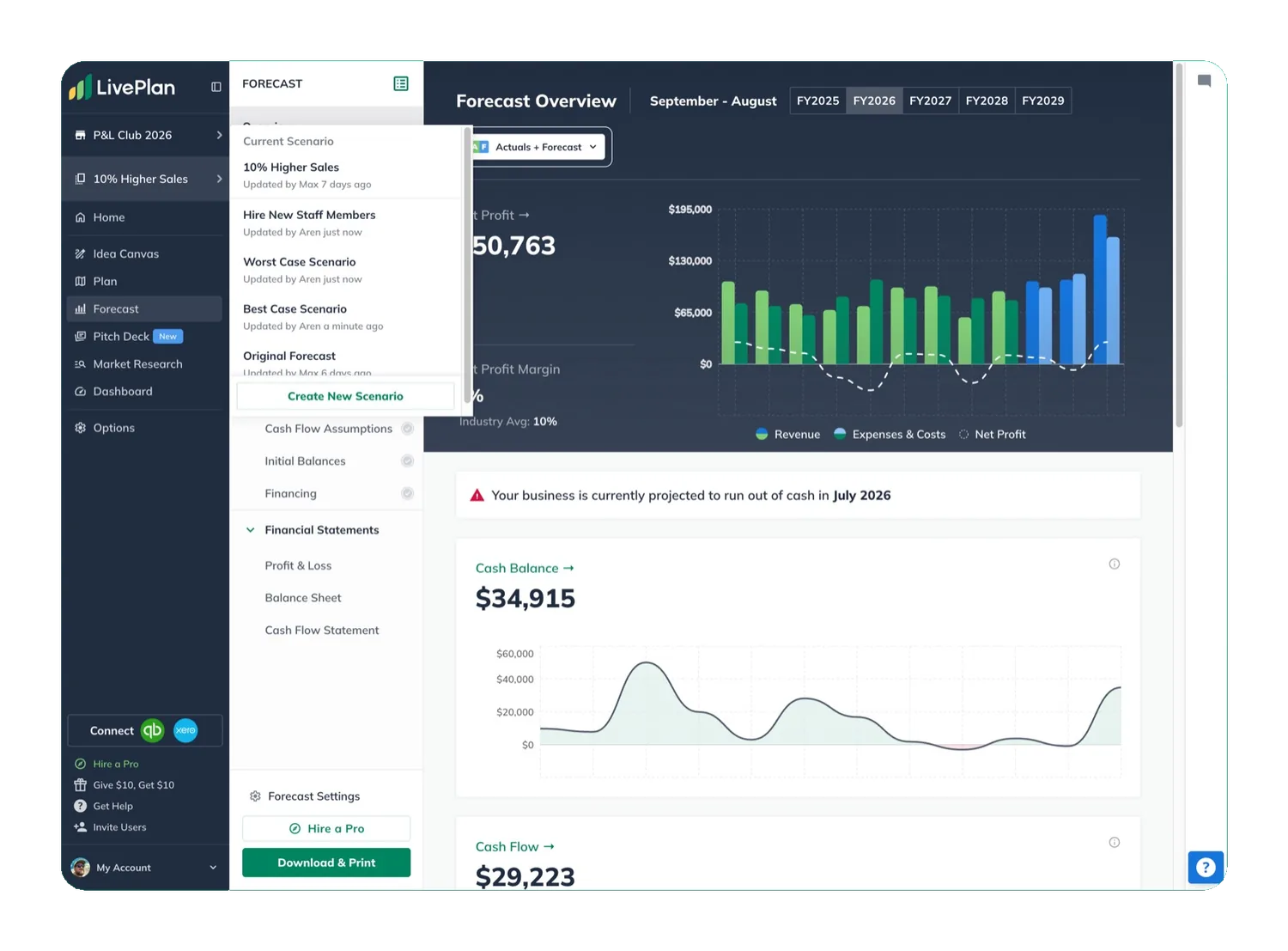The height and width of the screenshot is (951, 1288).
Task: Open the forecast table view icon
Action: [x=401, y=83]
